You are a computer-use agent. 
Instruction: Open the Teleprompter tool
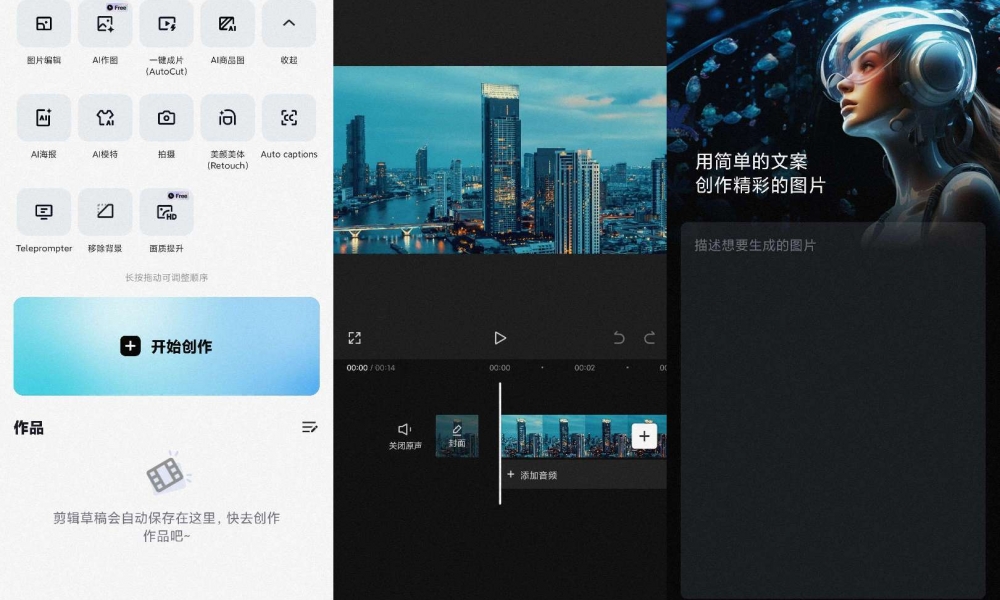(44, 212)
